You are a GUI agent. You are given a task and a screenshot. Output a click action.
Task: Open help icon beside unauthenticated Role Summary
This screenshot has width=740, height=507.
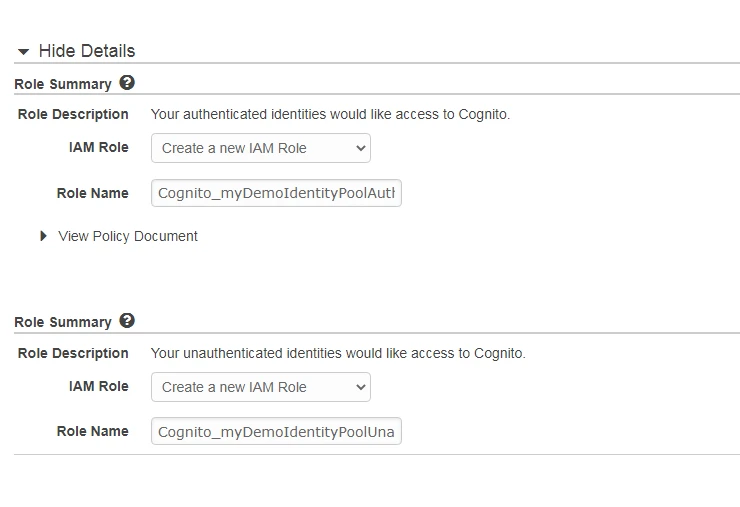point(127,321)
